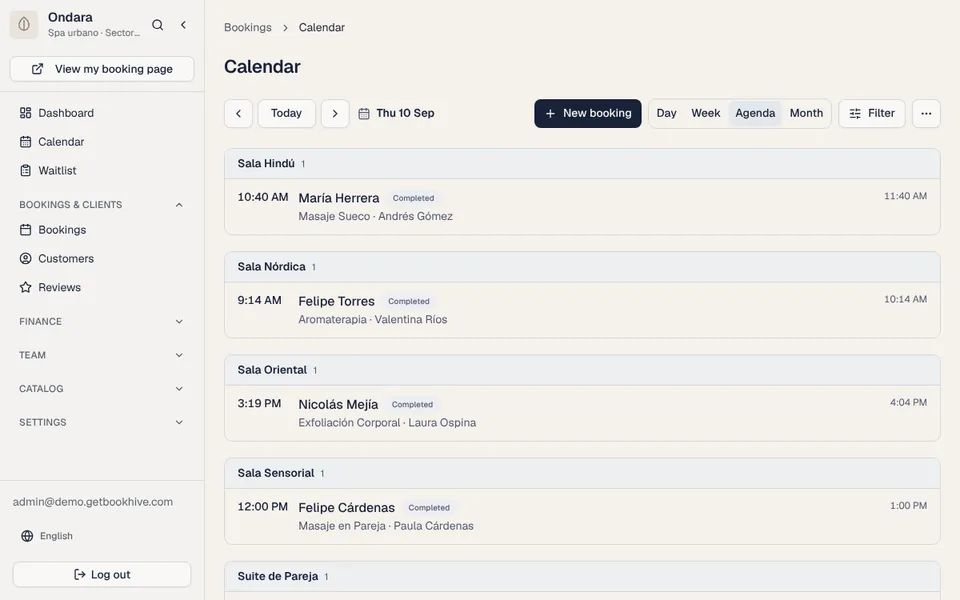This screenshot has width=960, height=600.
Task: Click the Completed badge next to Nicolás Mejía
Action: [412, 405]
